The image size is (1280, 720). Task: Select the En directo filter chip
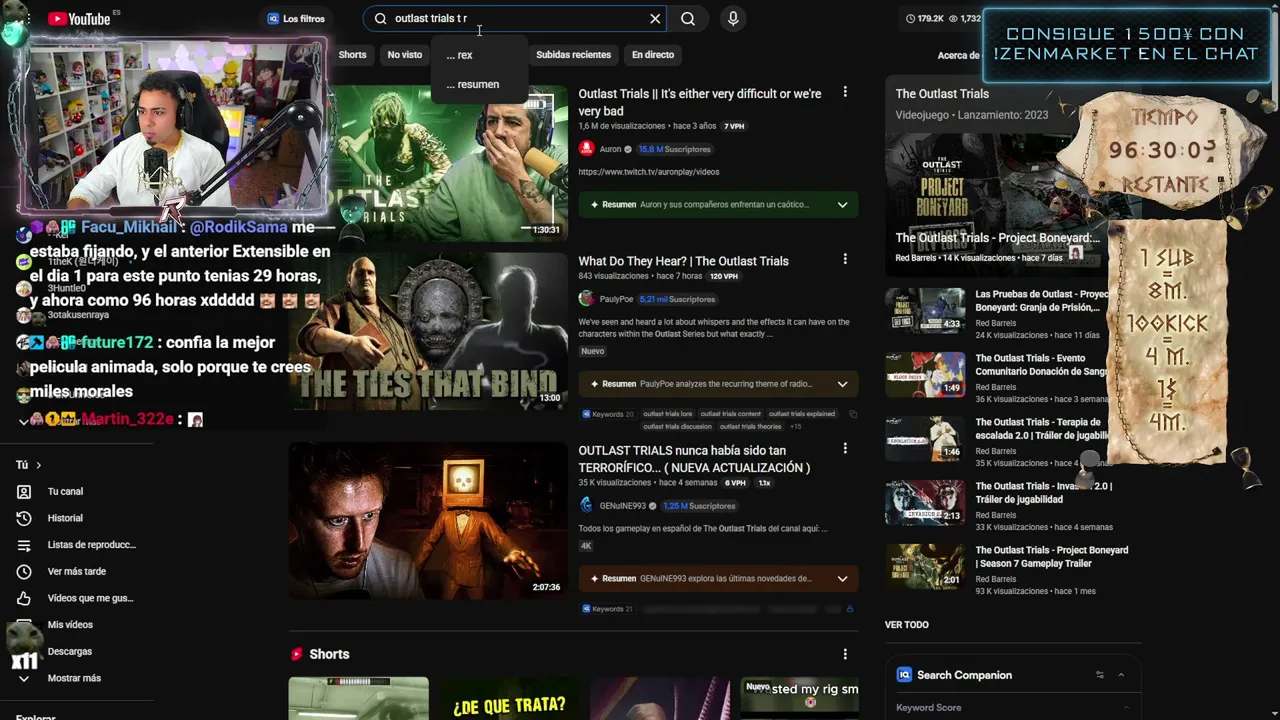click(653, 55)
